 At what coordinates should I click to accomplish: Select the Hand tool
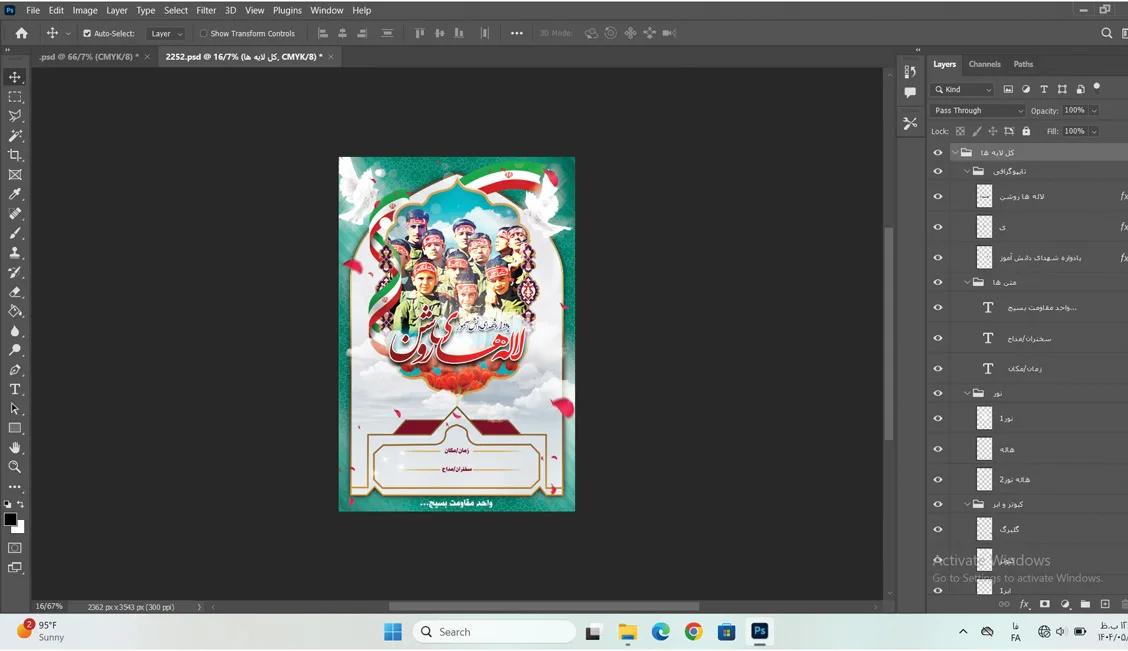click(x=14, y=447)
